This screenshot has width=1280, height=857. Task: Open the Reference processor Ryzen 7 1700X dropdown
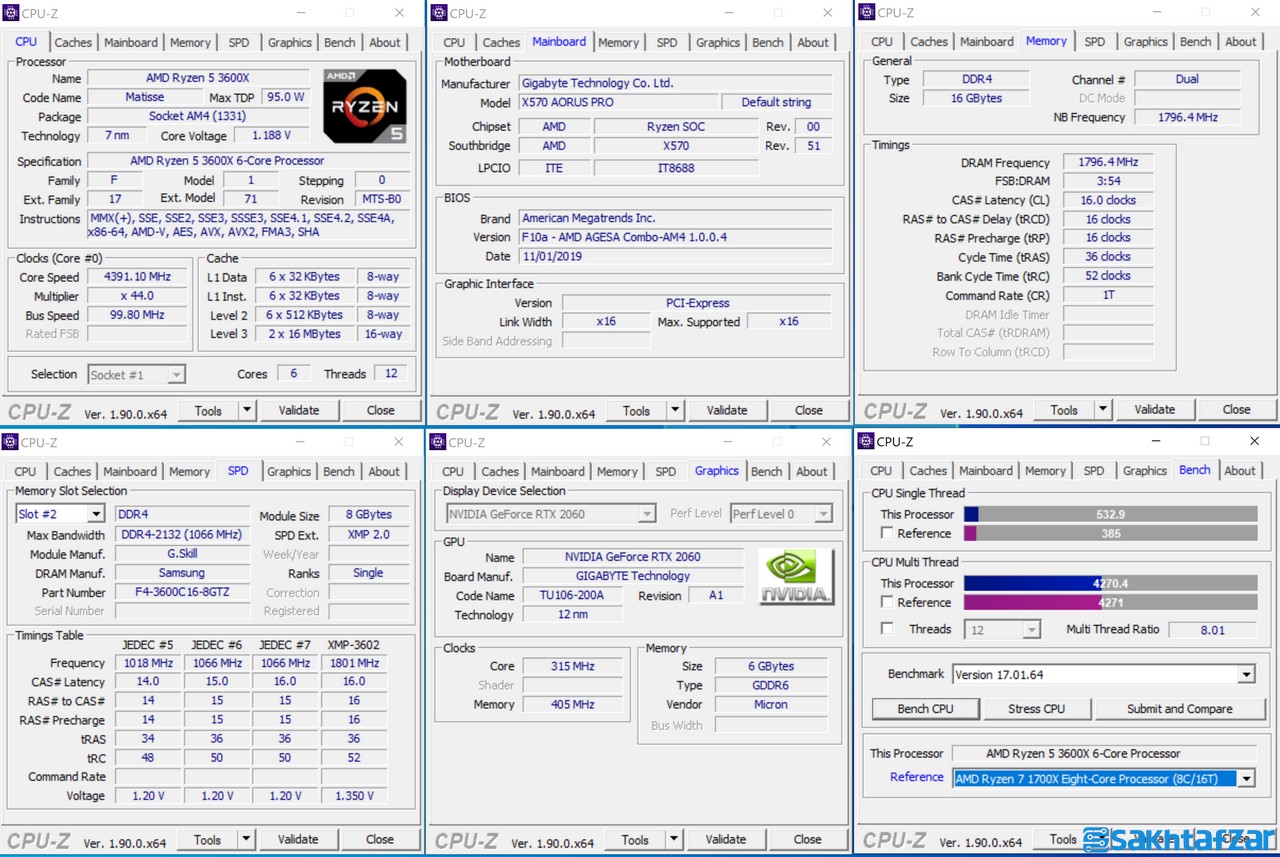point(1246,778)
